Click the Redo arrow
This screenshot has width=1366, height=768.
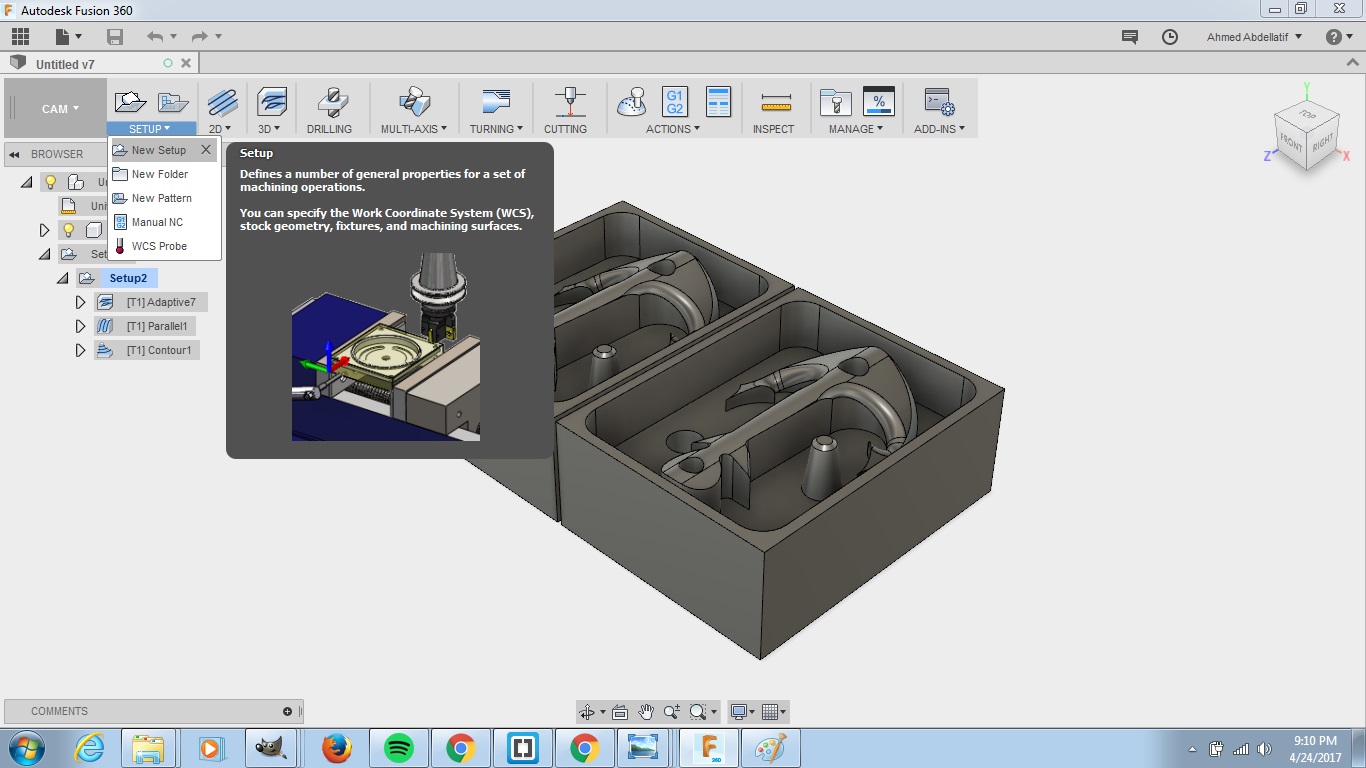point(199,37)
